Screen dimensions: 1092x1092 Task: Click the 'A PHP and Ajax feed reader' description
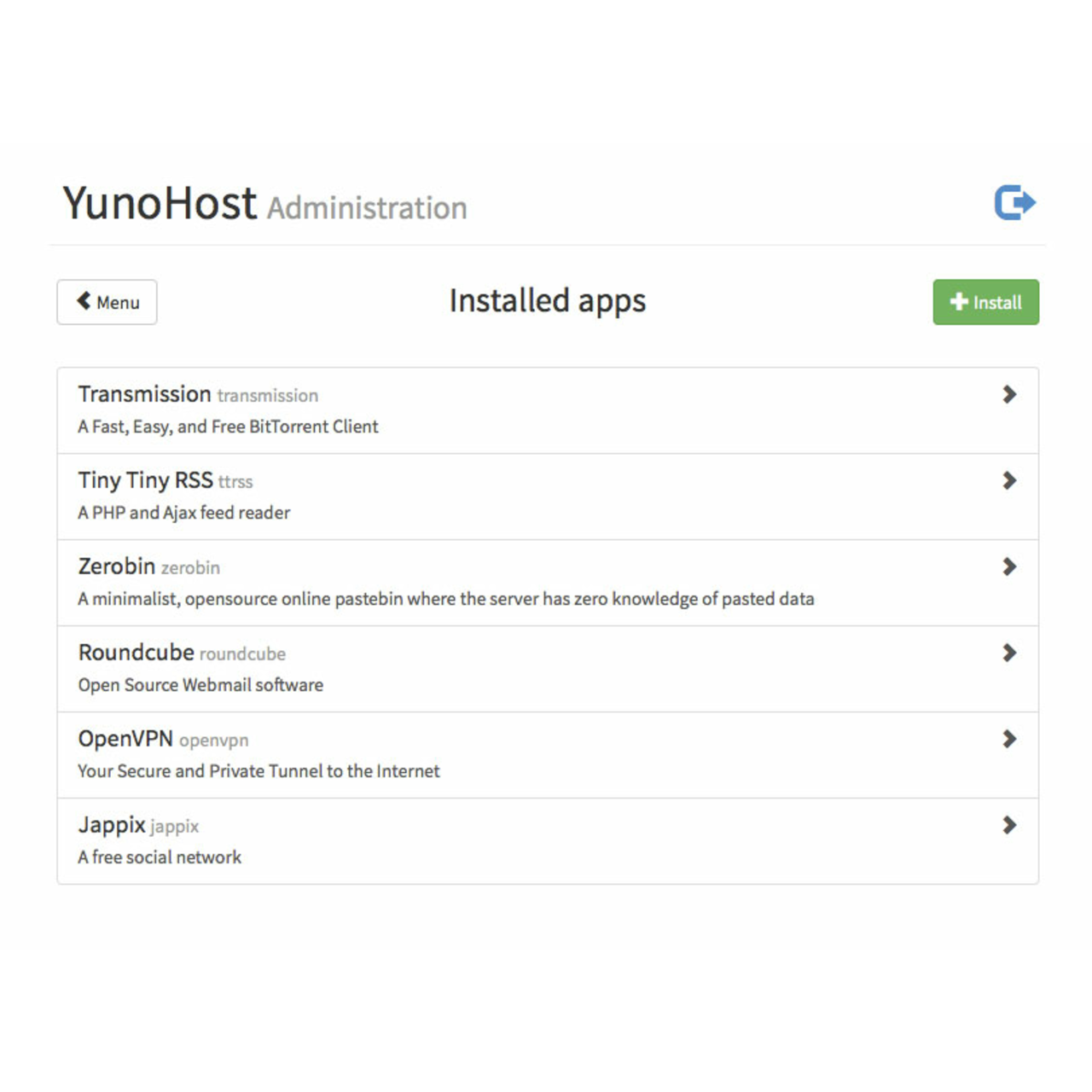click(183, 513)
